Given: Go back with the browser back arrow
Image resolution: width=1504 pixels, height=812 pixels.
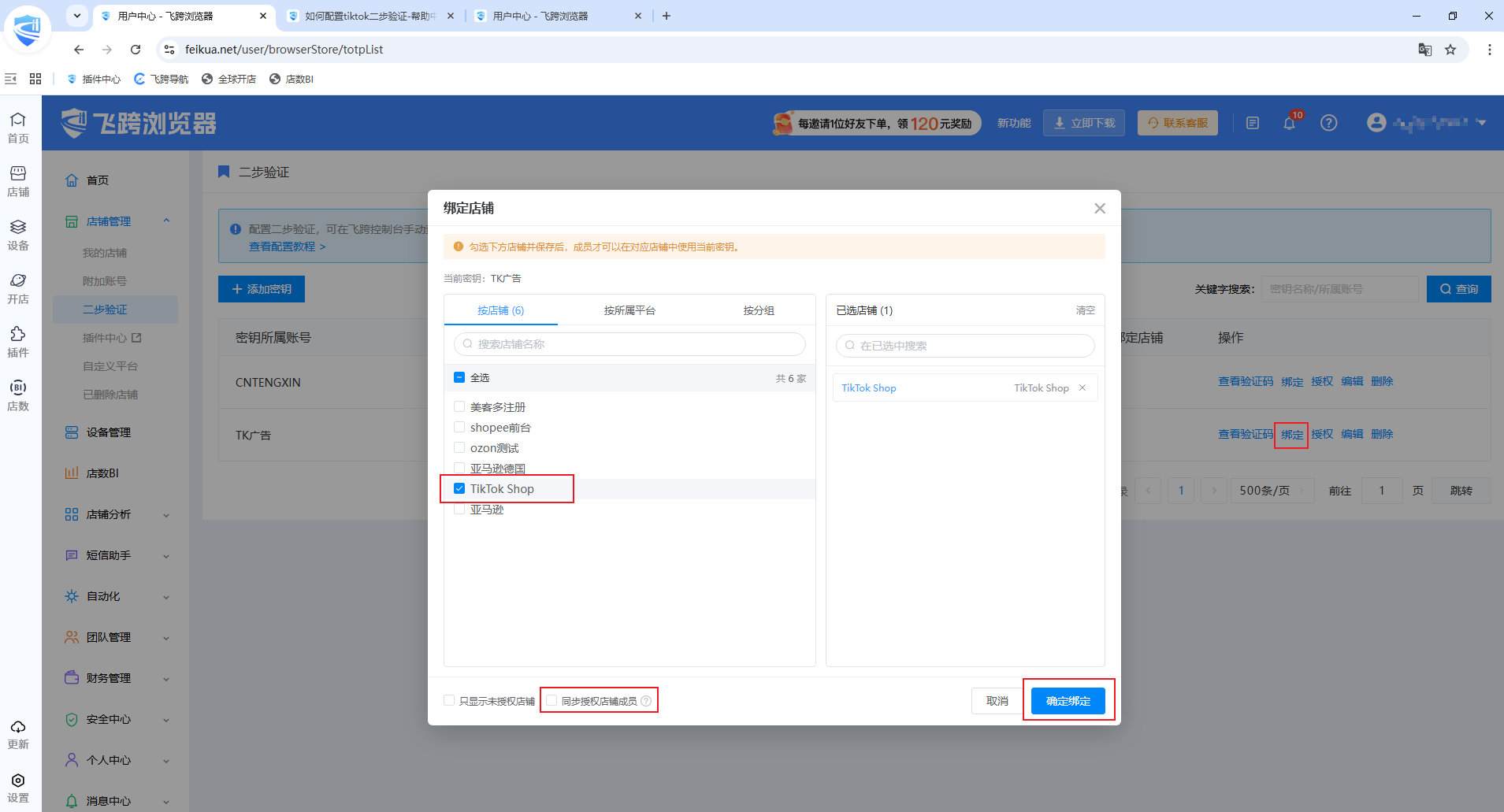Looking at the screenshot, I should tap(79, 50).
